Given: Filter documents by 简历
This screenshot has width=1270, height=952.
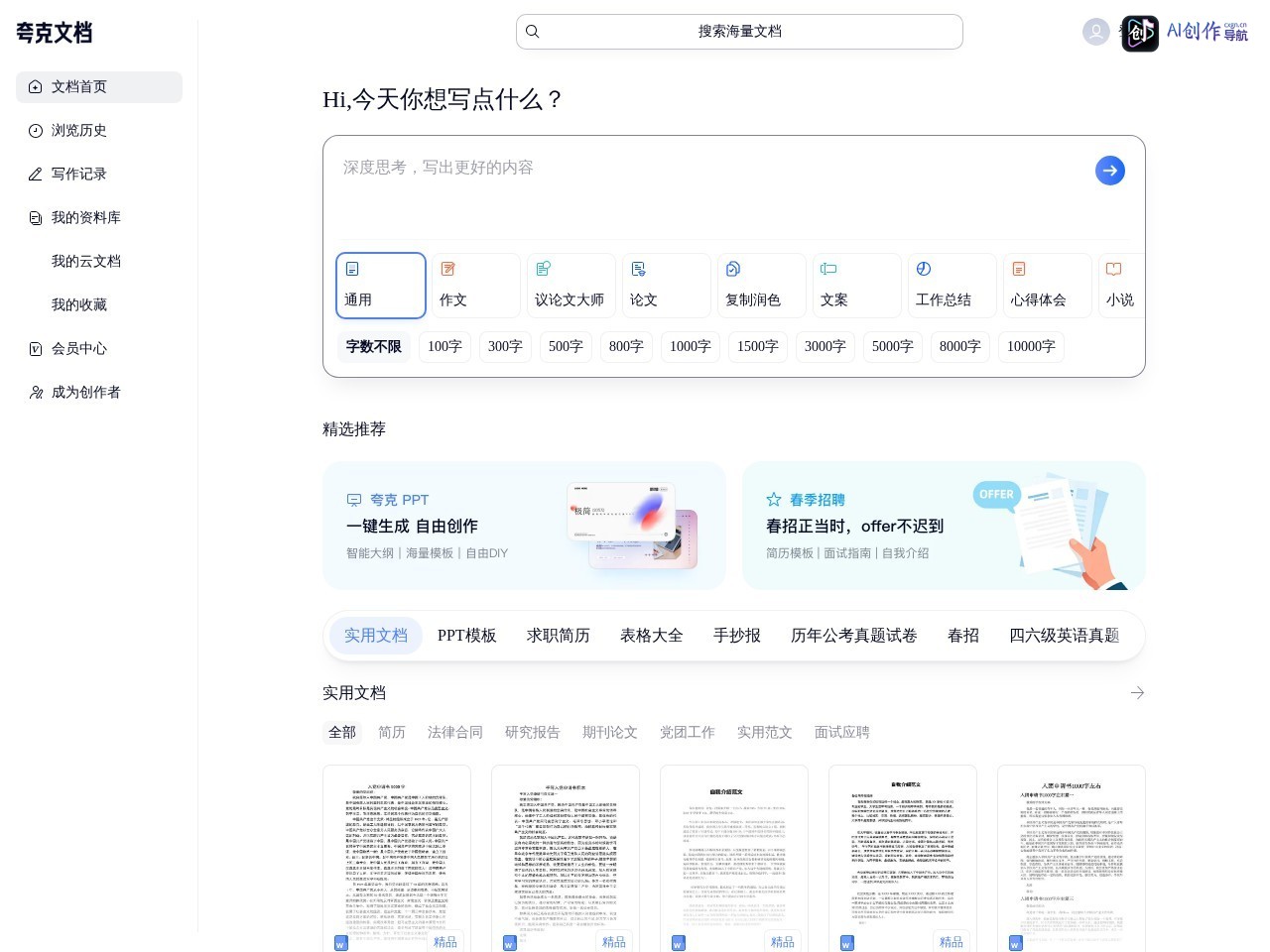Looking at the screenshot, I should 392,733.
